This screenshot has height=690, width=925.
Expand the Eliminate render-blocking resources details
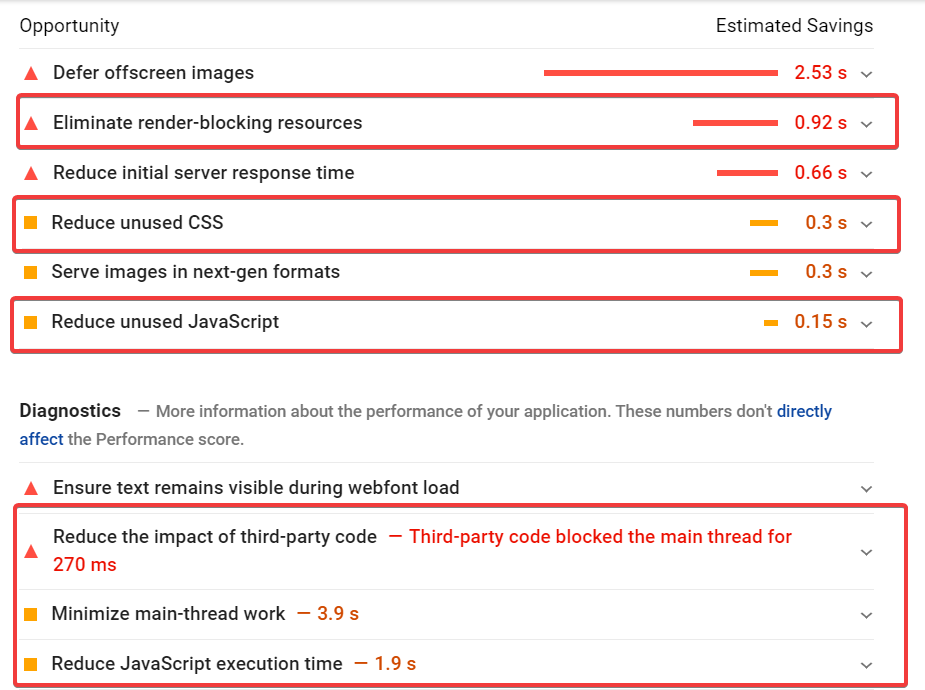pos(866,122)
